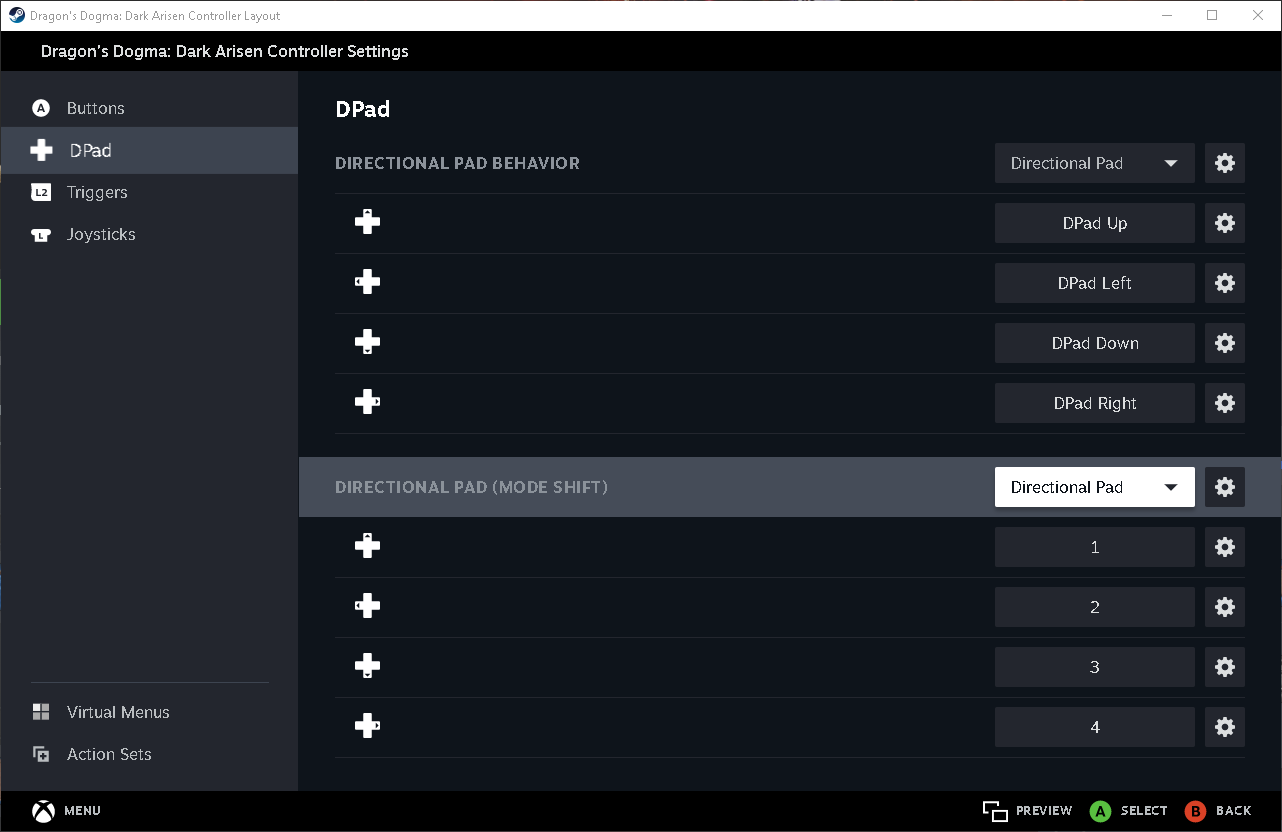Click the DPad Left binding button

tap(1095, 283)
